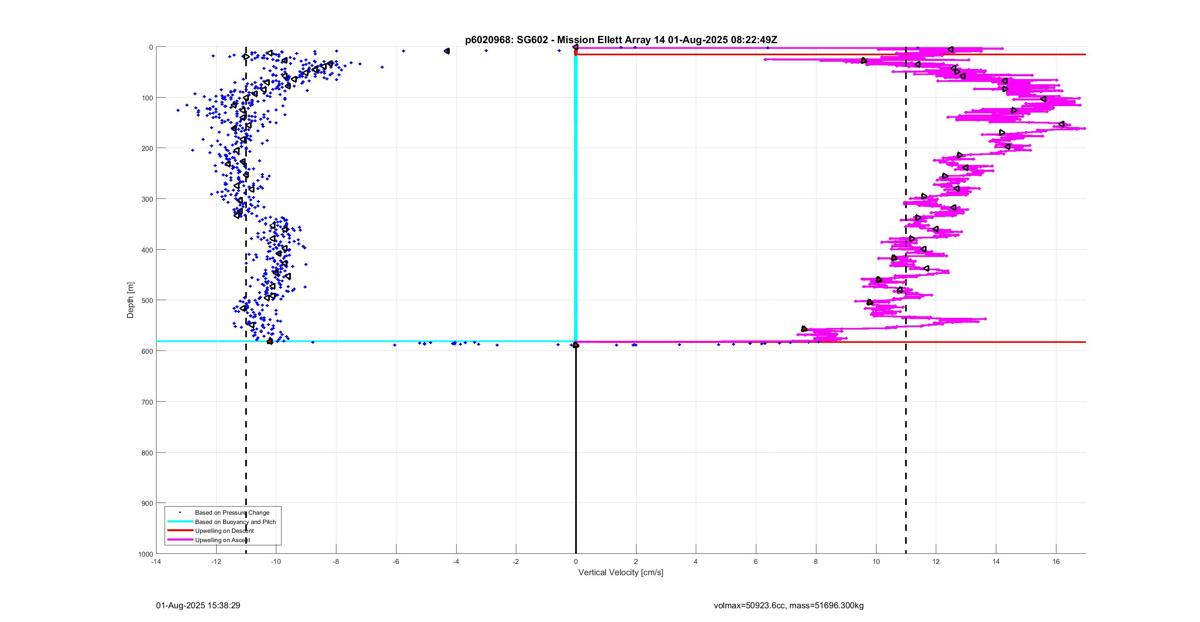The width and height of the screenshot is (1200, 622).
Task: Click the 'volmax=50923.6cc, mass=51696.300kg' footer text
Action: click(788, 605)
